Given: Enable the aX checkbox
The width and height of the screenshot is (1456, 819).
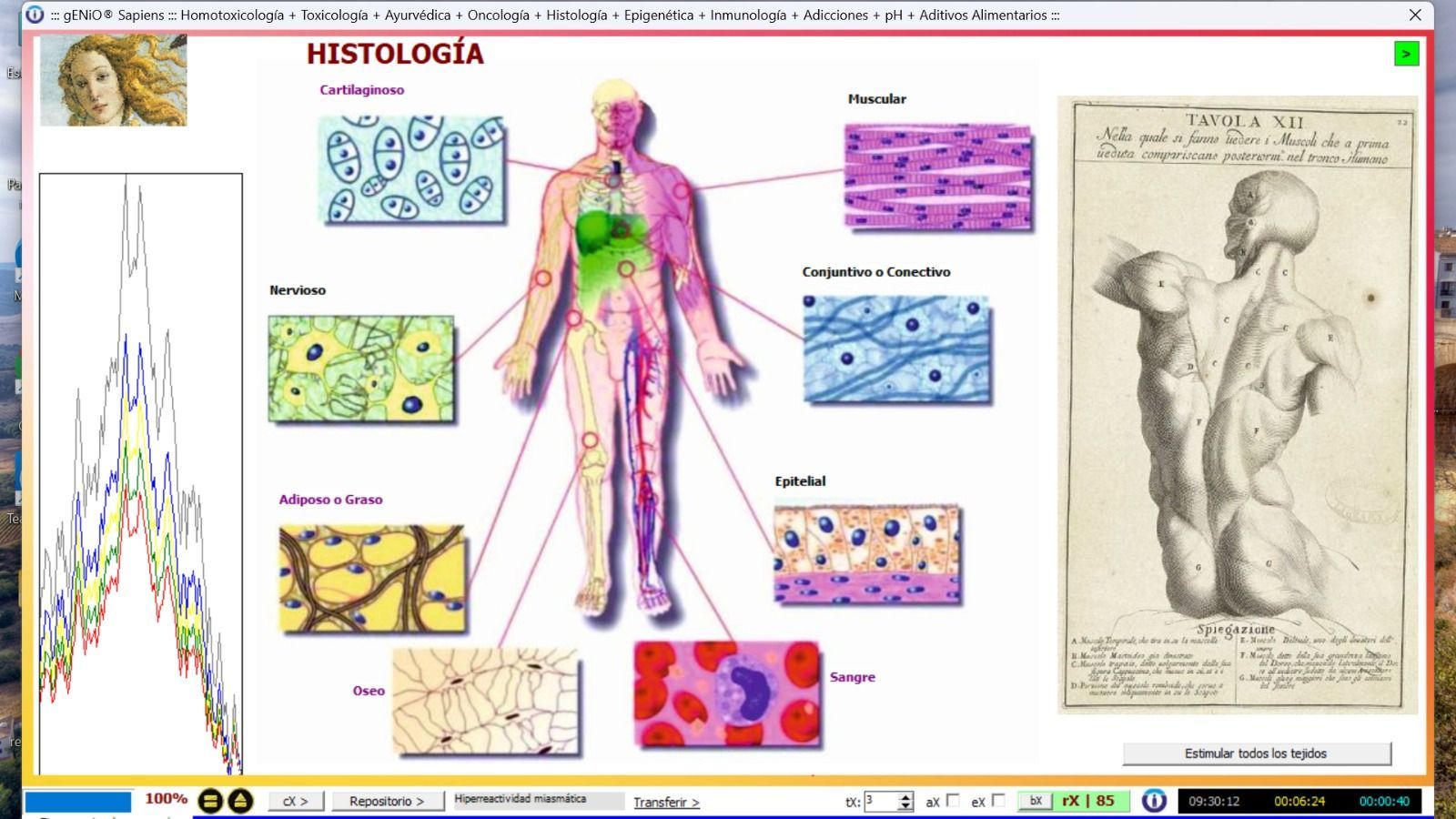Looking at the screenshot, I should pos(953,801).
